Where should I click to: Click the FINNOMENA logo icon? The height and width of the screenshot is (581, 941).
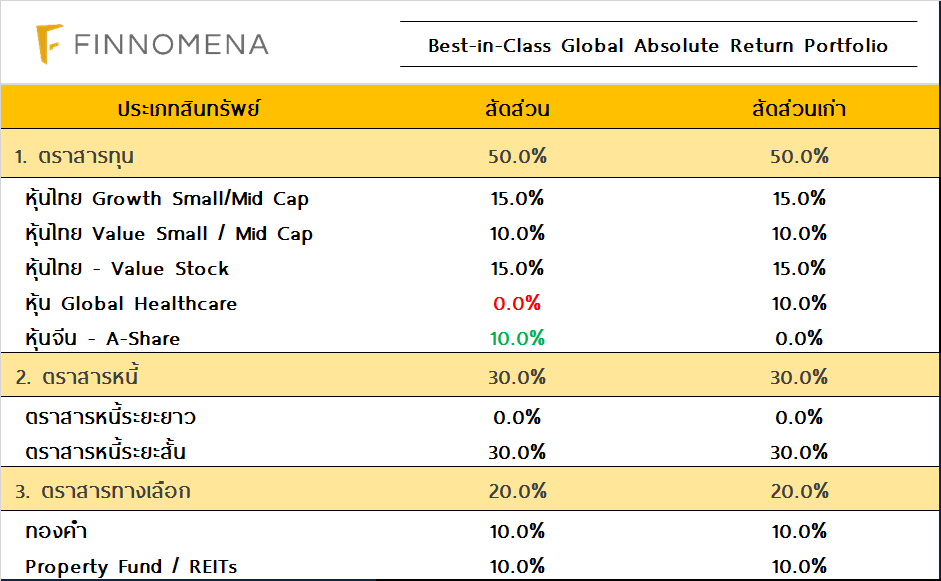(x=49, y=44)
